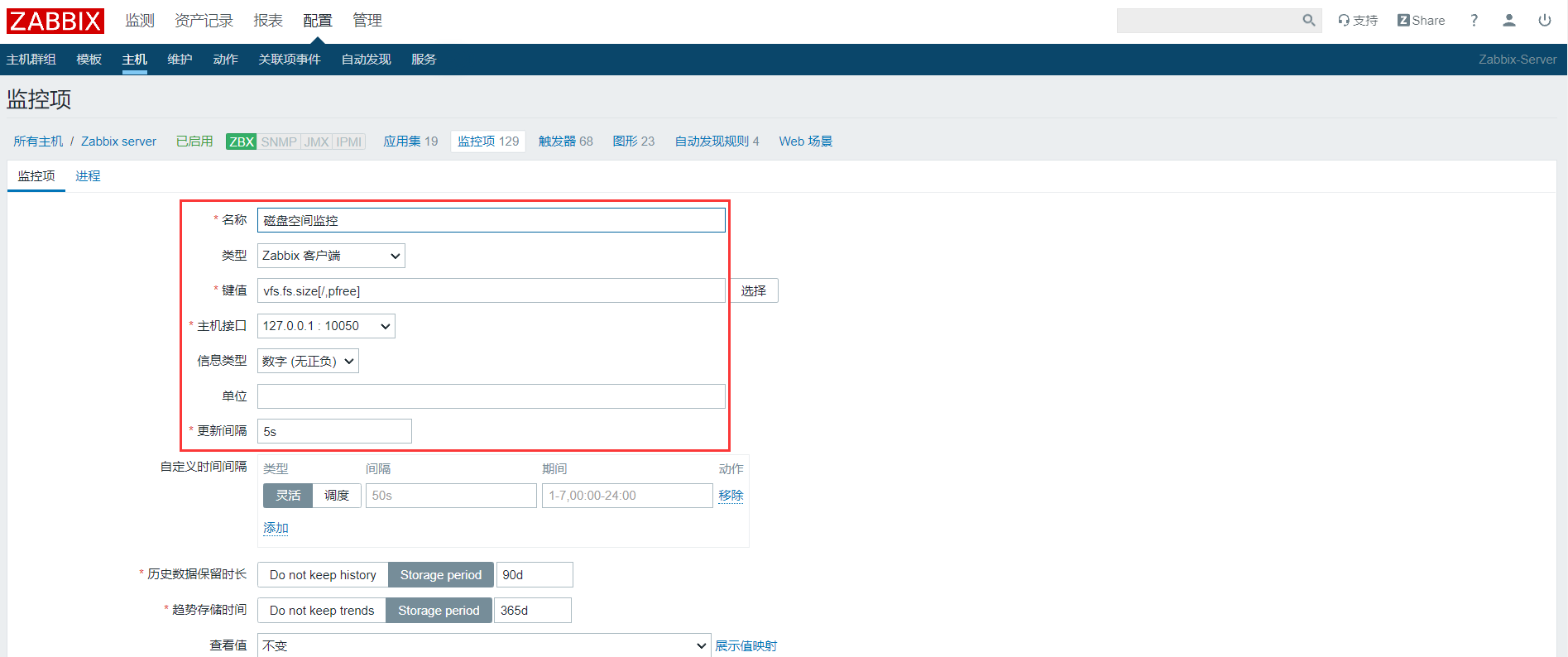Go to 服务 submenu
The height and width of the screenshot is (657, 1568).
point(424,60)
